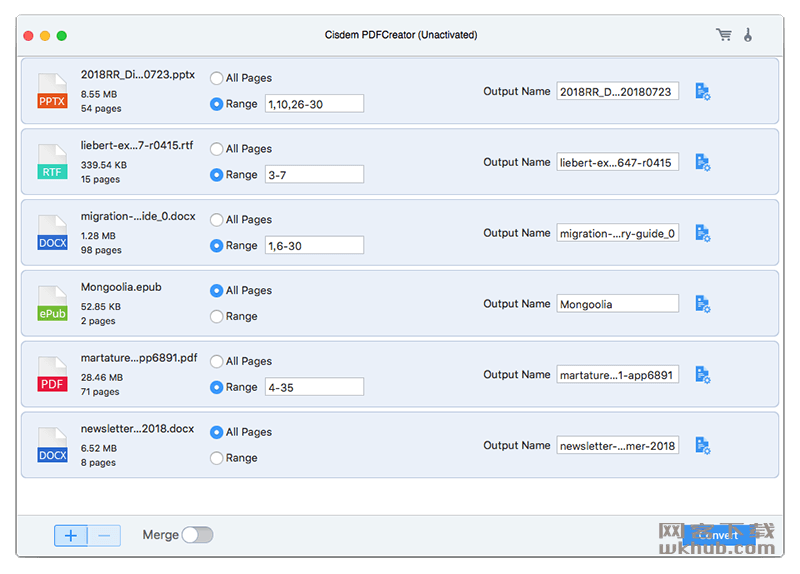This screenshot has height=574, width=800.
Task: Edit the range field containing 1,6-30
Action: pyautogui.click(x=314, y=246)
